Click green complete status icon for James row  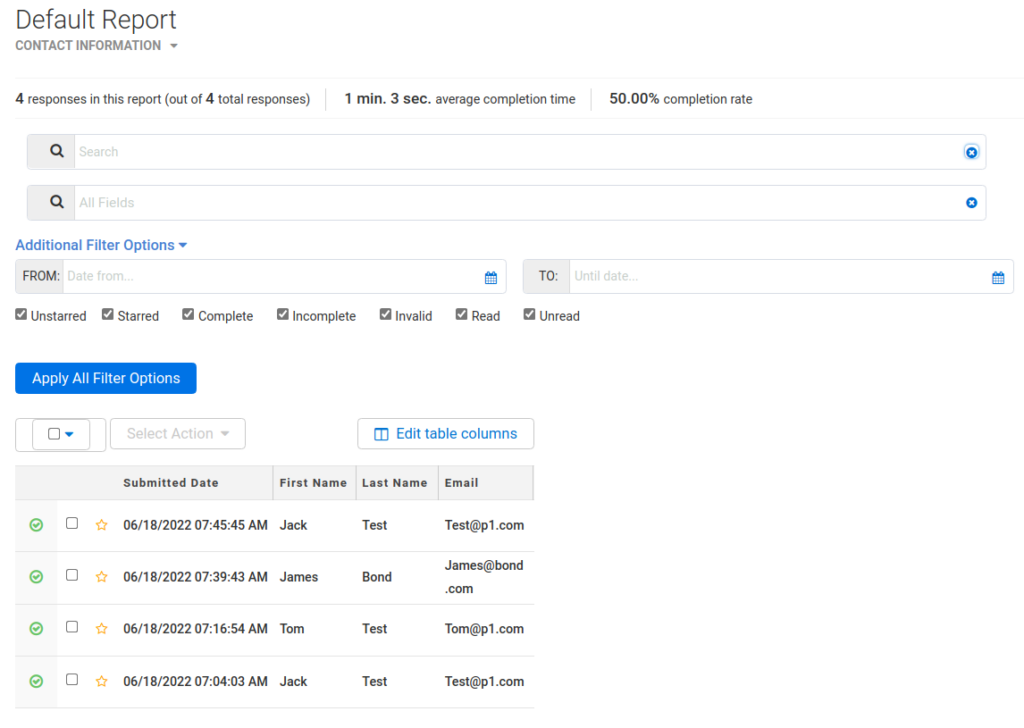36,577
